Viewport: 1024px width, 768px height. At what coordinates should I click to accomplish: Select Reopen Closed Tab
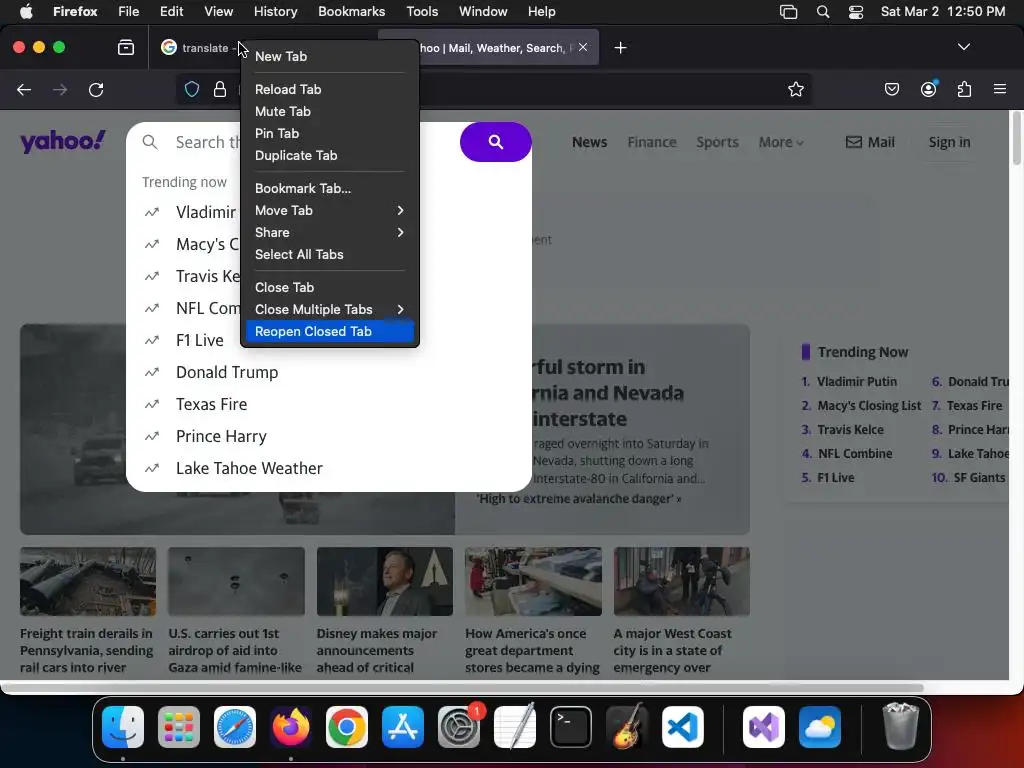[x=330, y=331]
